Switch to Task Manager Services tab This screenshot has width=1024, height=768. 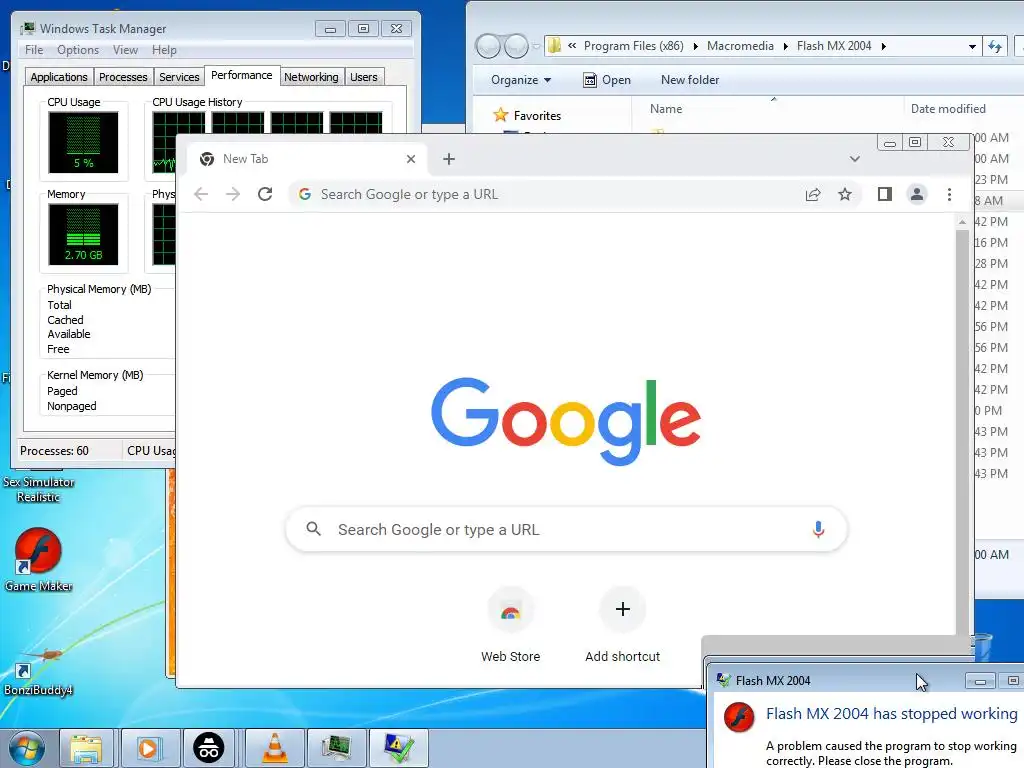(179, 77)
